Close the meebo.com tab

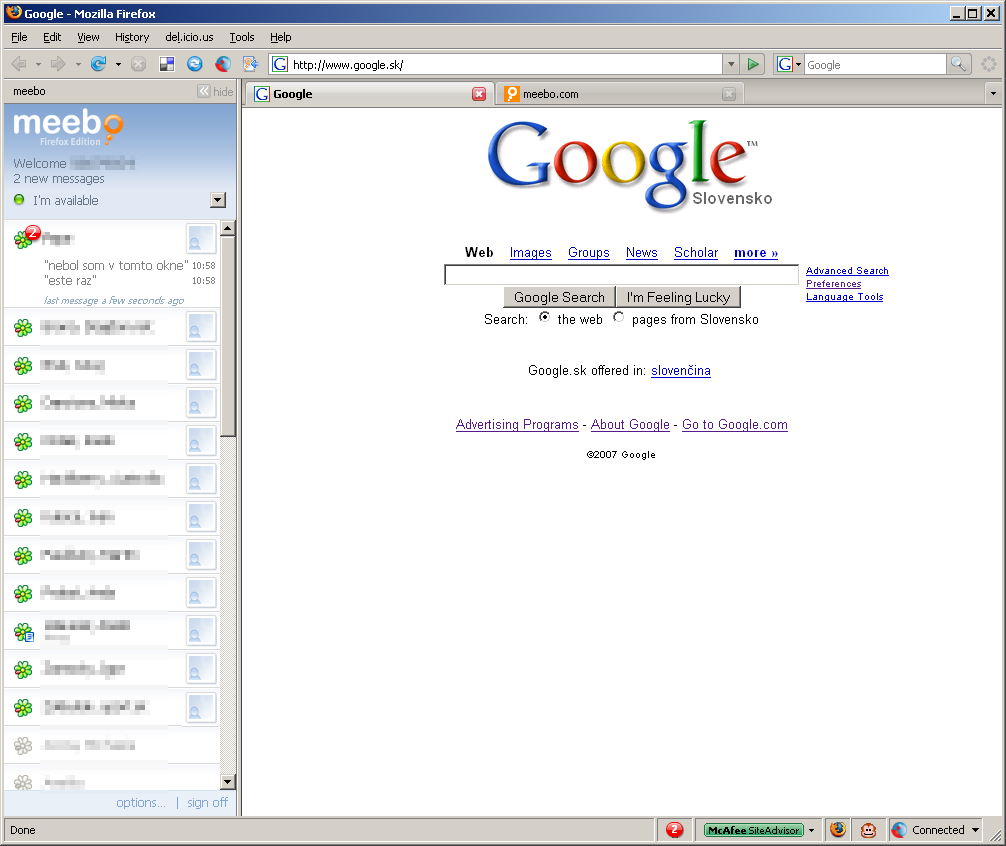(x=728, y=94)
